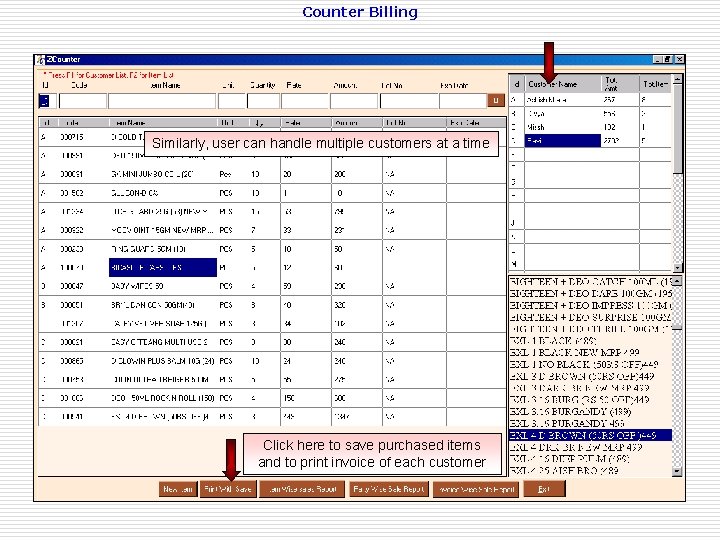720x540 pixels.
Task: Click the ZCounter window title icon
Action: 40,60
